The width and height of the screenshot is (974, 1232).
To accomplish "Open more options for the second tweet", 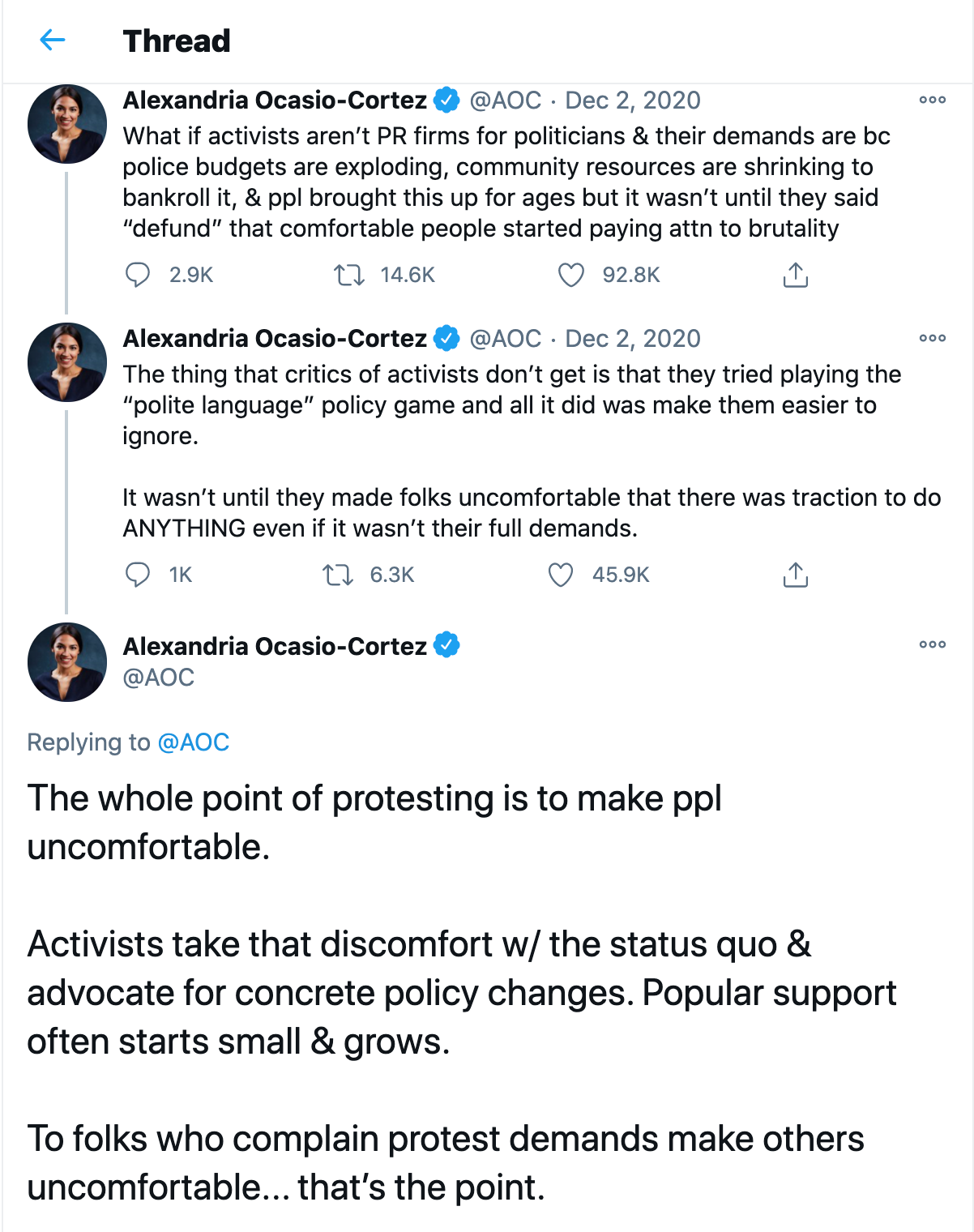I will point(933,338).
